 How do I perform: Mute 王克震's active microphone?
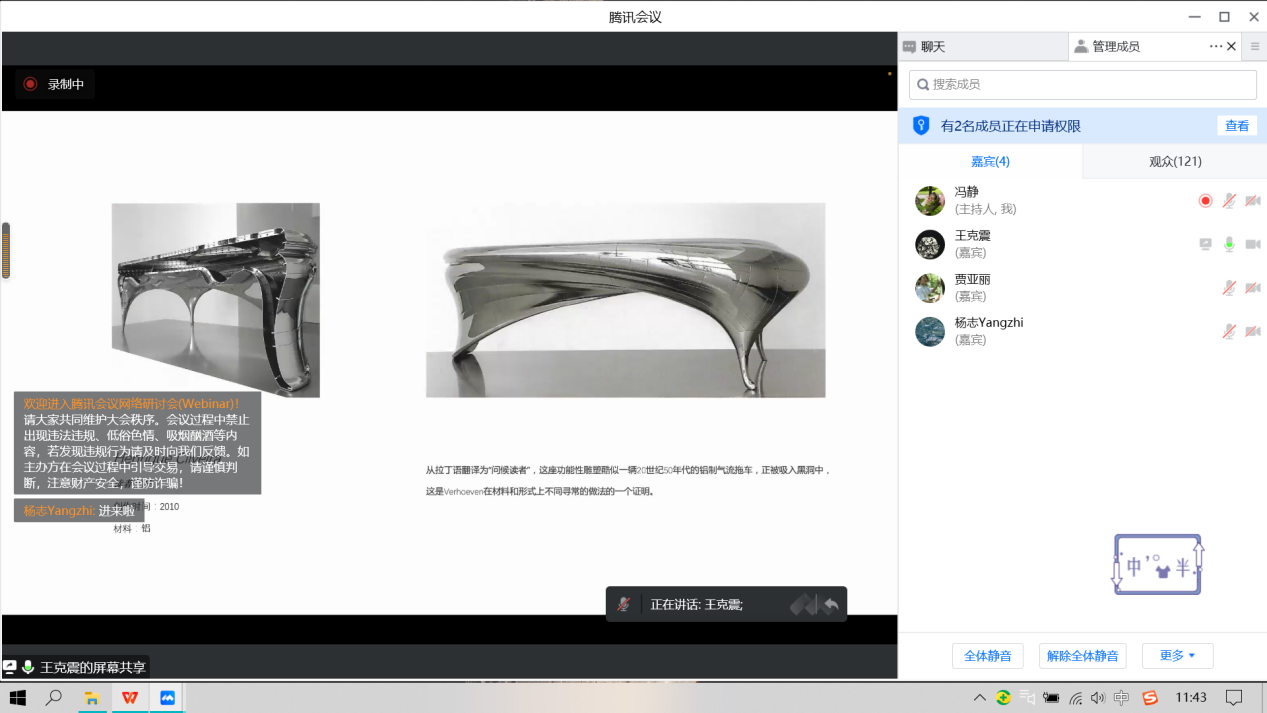(1229, 244)
